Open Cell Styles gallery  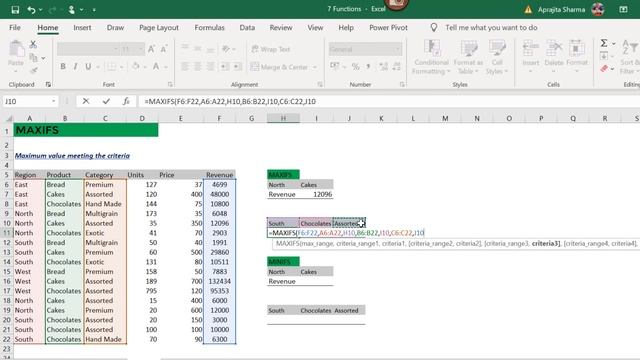(x=497, y=58)
